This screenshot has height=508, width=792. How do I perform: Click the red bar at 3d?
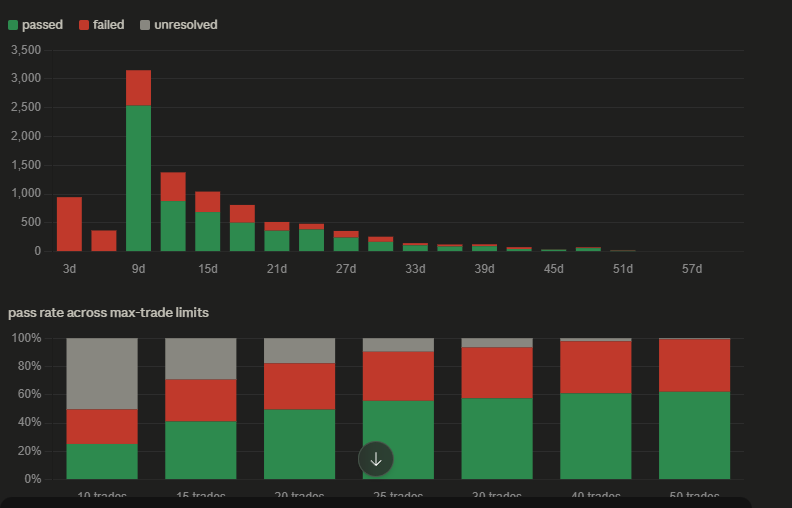pyautogui.click(x=69, y=224)
